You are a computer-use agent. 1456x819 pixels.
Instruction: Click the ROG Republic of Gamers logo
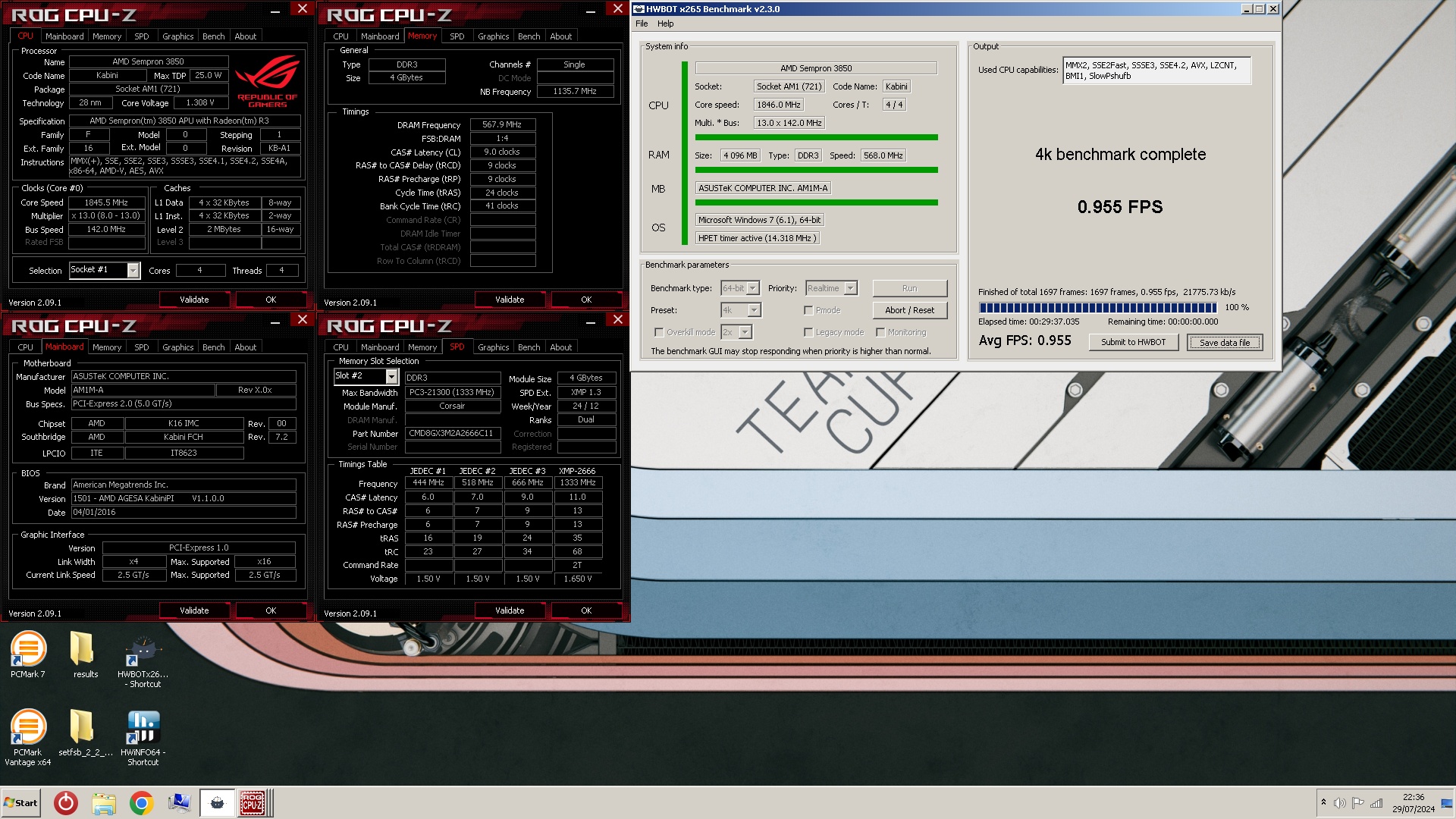[267, 83]
